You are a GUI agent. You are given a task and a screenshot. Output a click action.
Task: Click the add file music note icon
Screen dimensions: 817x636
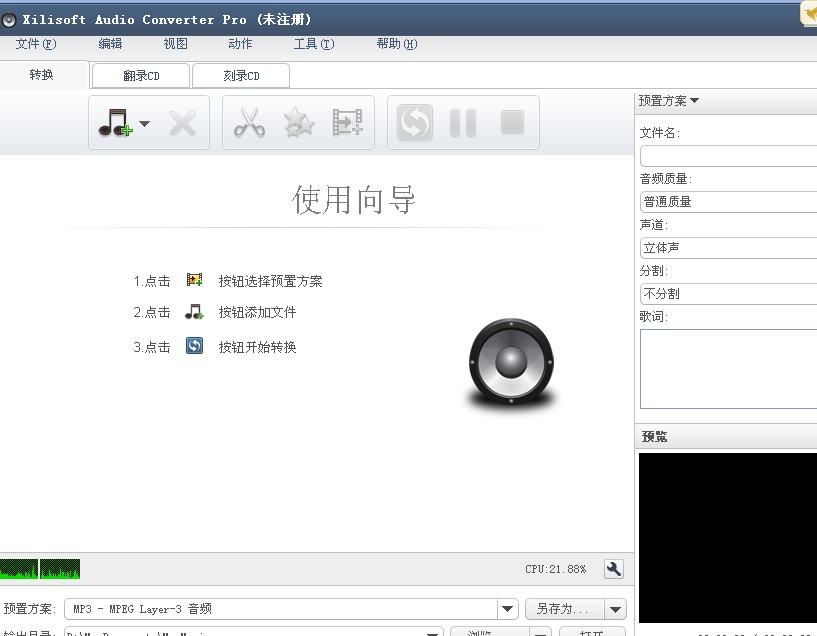pyautogui.click(x=115, y=123)
